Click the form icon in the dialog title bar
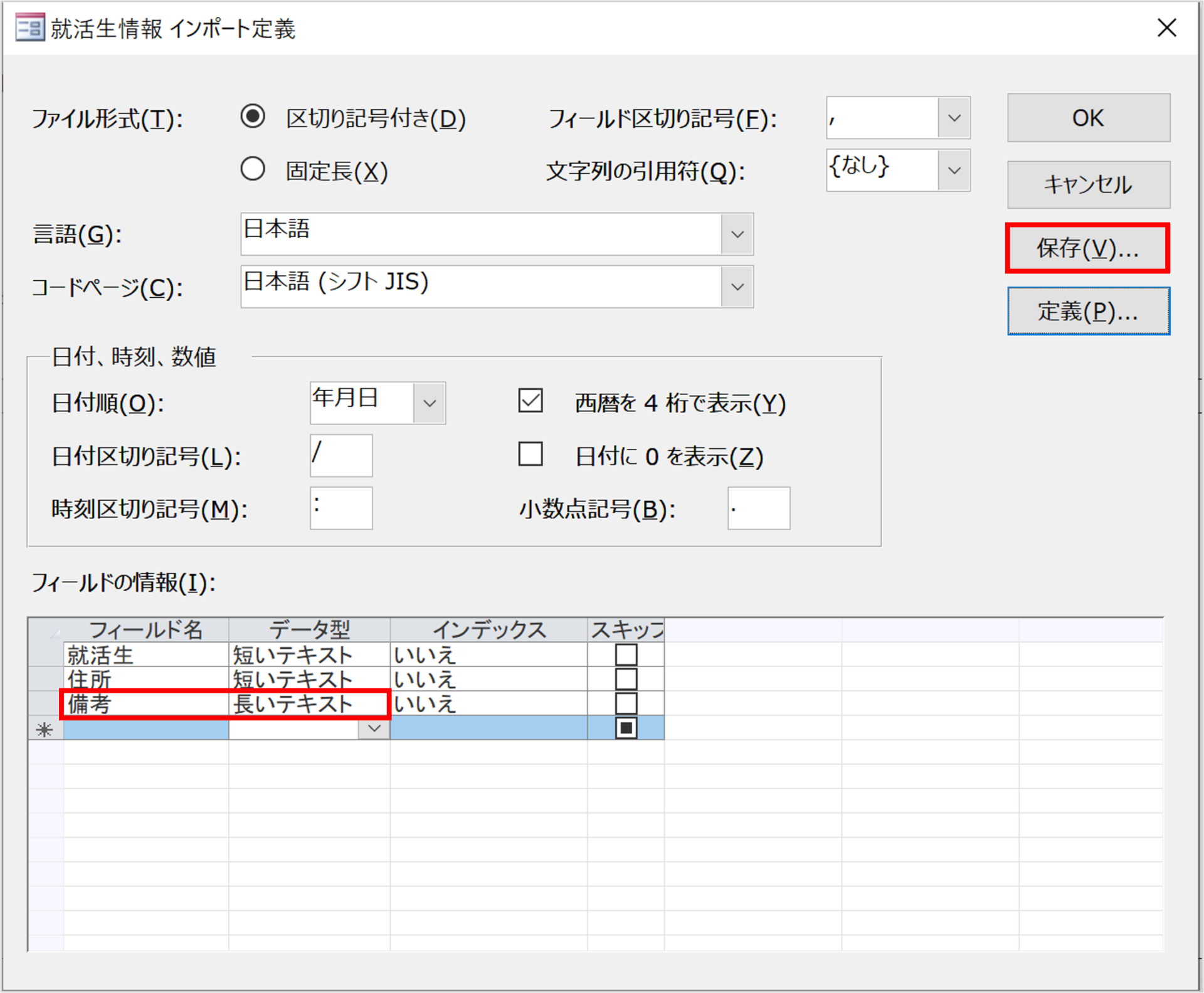 coord(29,28)
